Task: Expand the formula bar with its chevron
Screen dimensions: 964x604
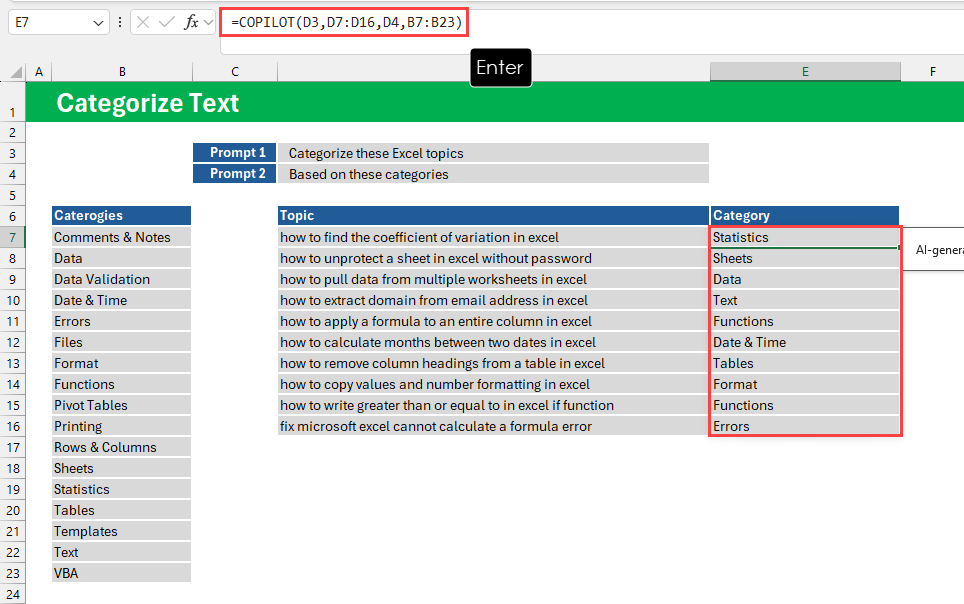Action: (207, 21)
